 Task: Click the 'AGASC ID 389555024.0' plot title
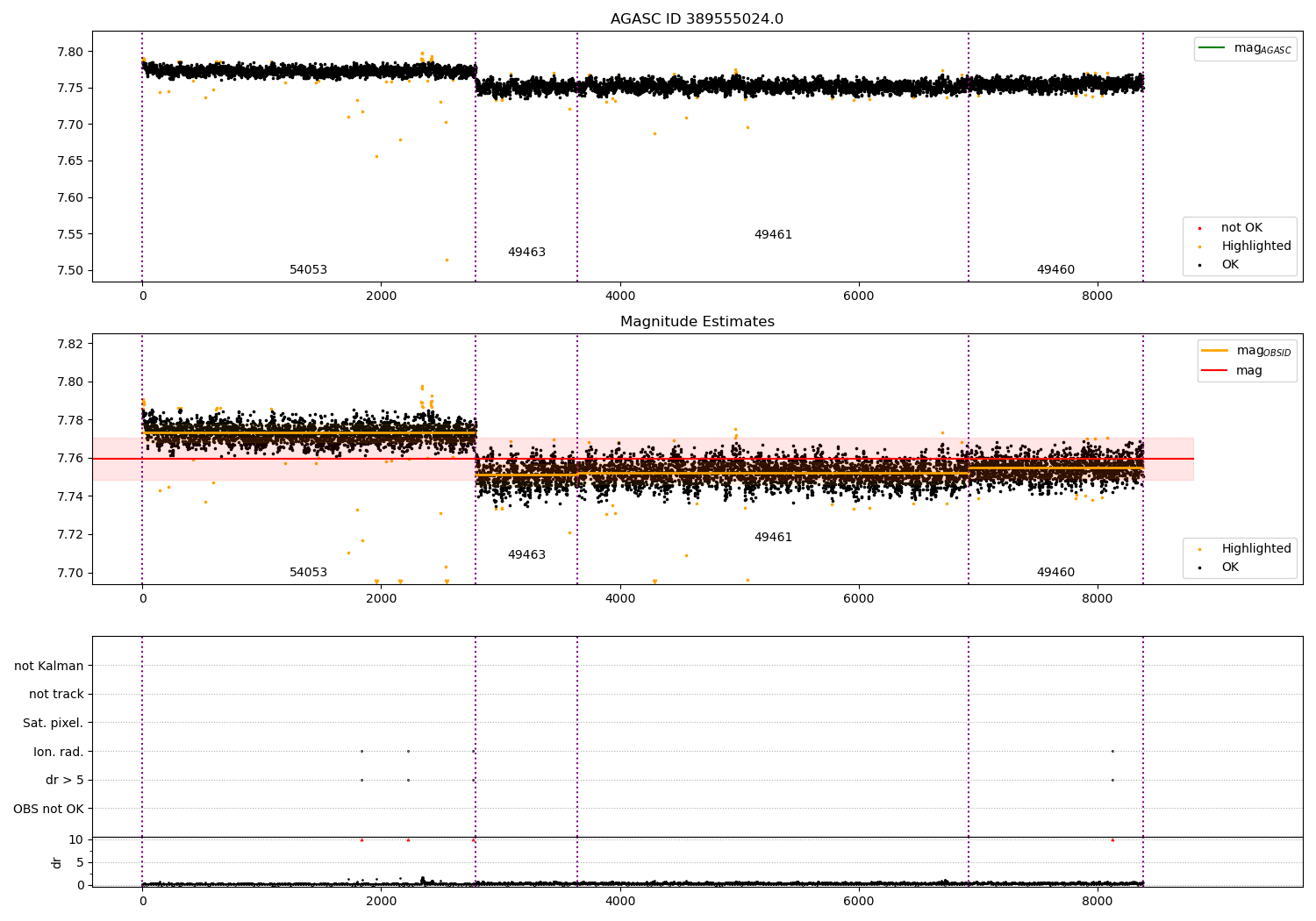[x=697, y=19]
